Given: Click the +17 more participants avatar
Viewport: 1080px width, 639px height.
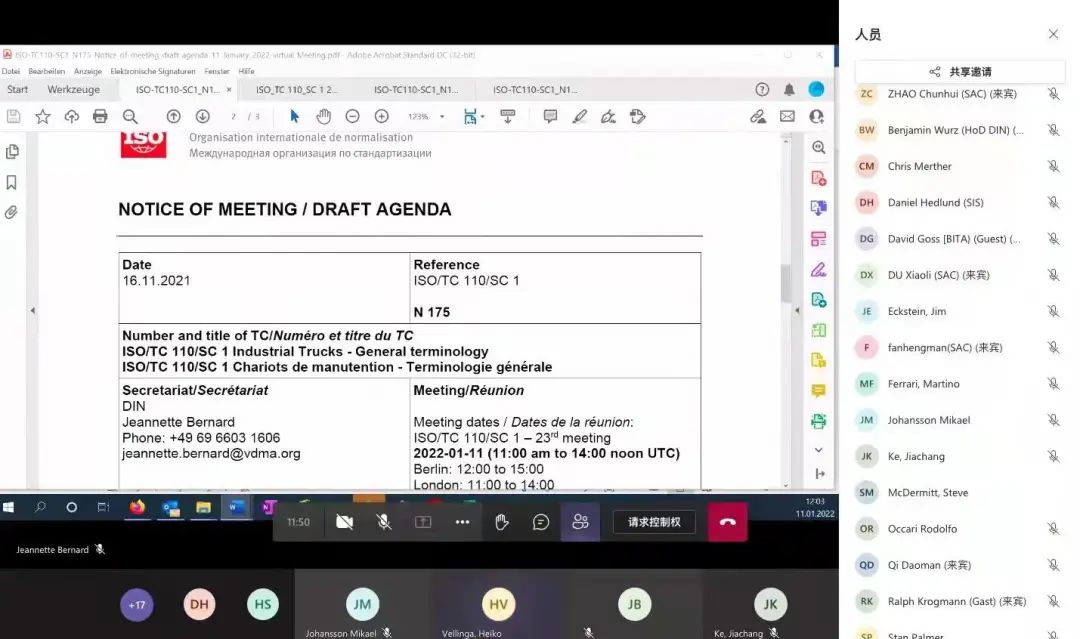Looking at the screenshot, I should click(x=137, y=604).
